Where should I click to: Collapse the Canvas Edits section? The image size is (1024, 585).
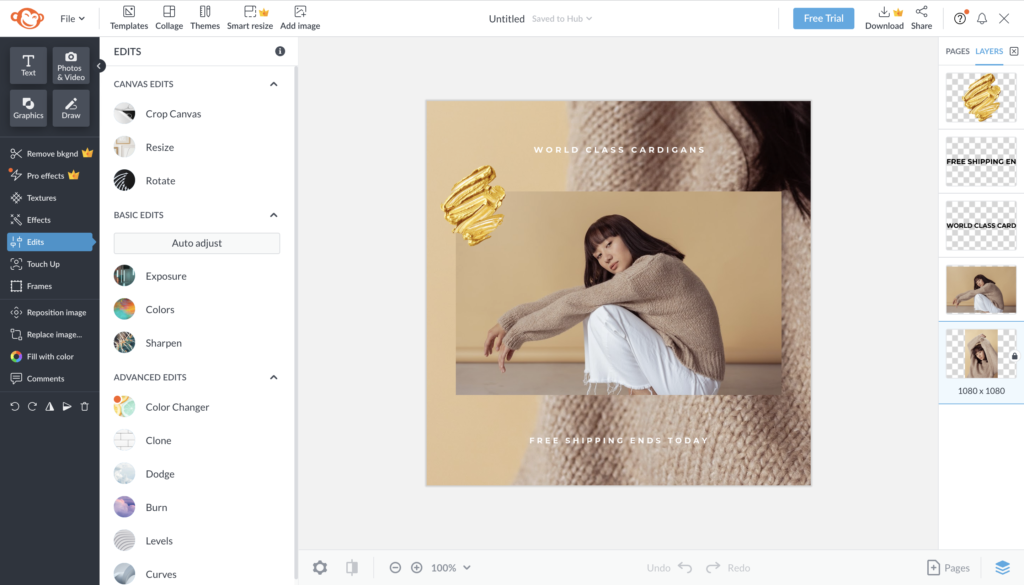pos(274,84)
